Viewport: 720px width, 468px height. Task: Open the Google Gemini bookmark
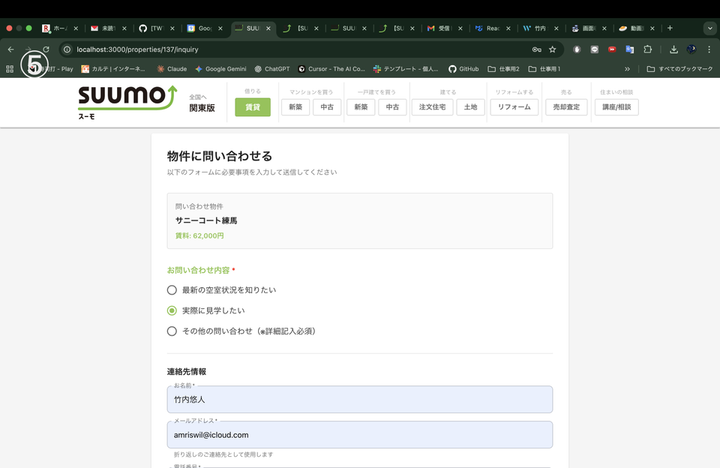pyautogui.click(x=221, y=69)
